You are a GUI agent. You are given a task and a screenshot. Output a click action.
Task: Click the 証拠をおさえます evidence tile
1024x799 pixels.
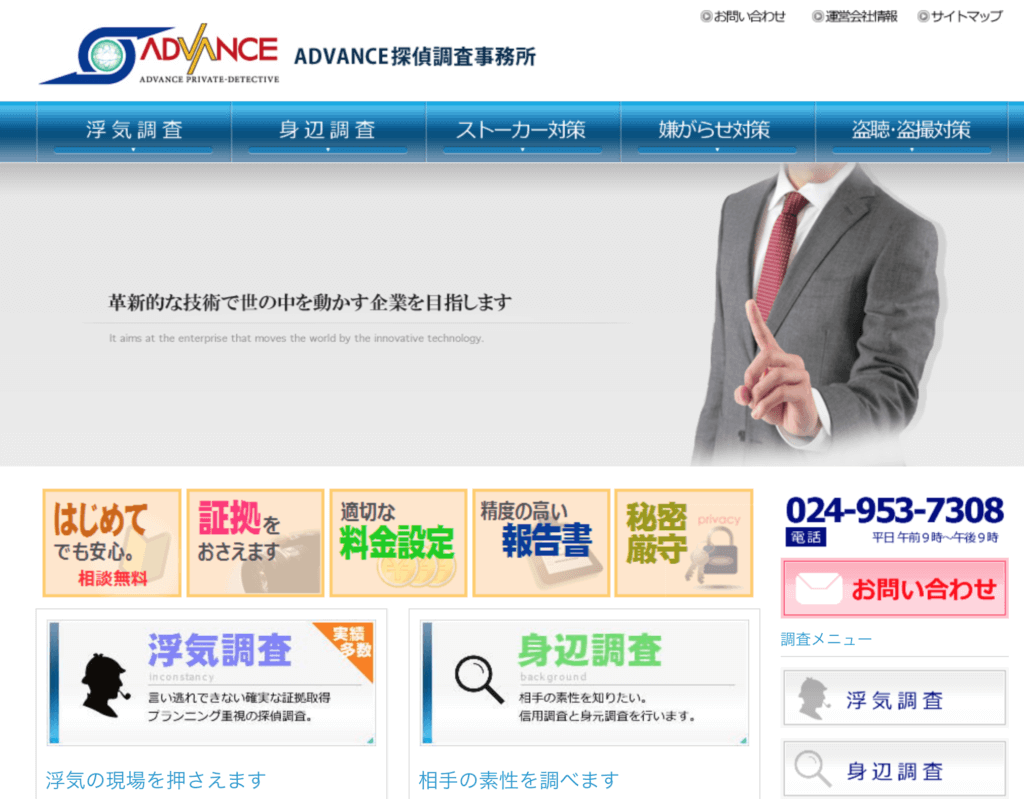point(255,543)
